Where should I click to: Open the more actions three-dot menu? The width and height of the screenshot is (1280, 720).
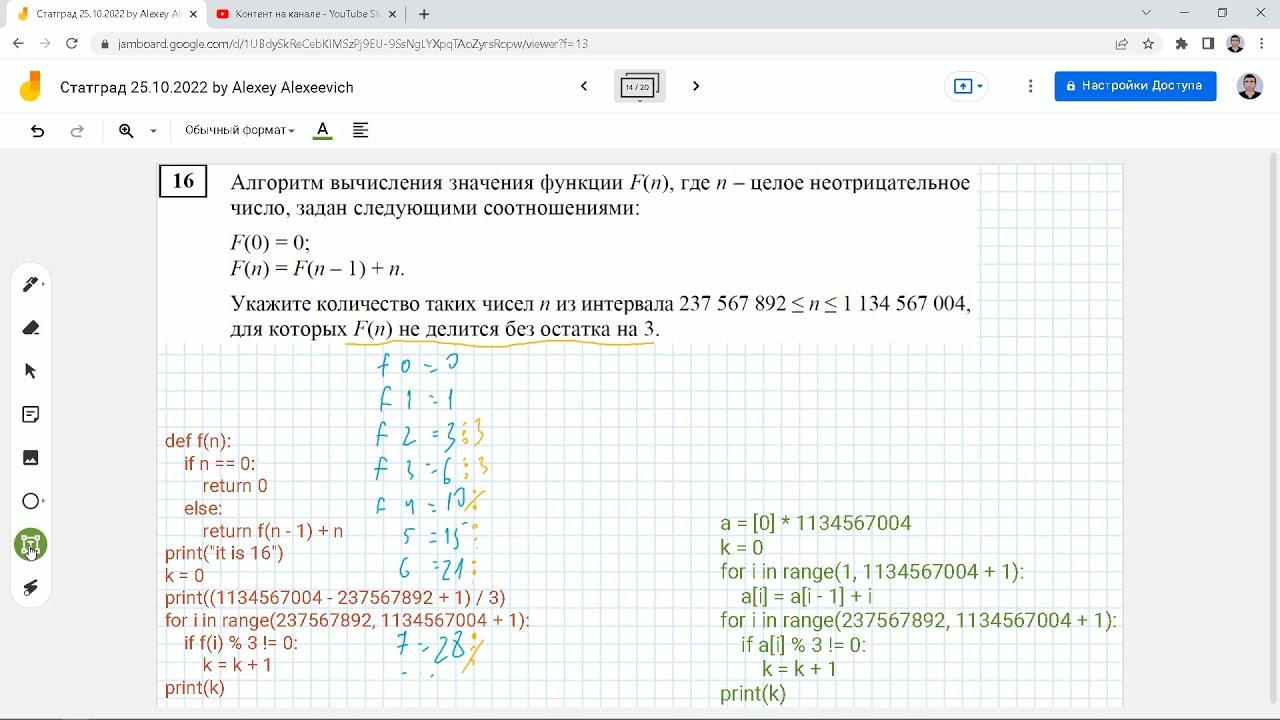[x=1030, y=87]
